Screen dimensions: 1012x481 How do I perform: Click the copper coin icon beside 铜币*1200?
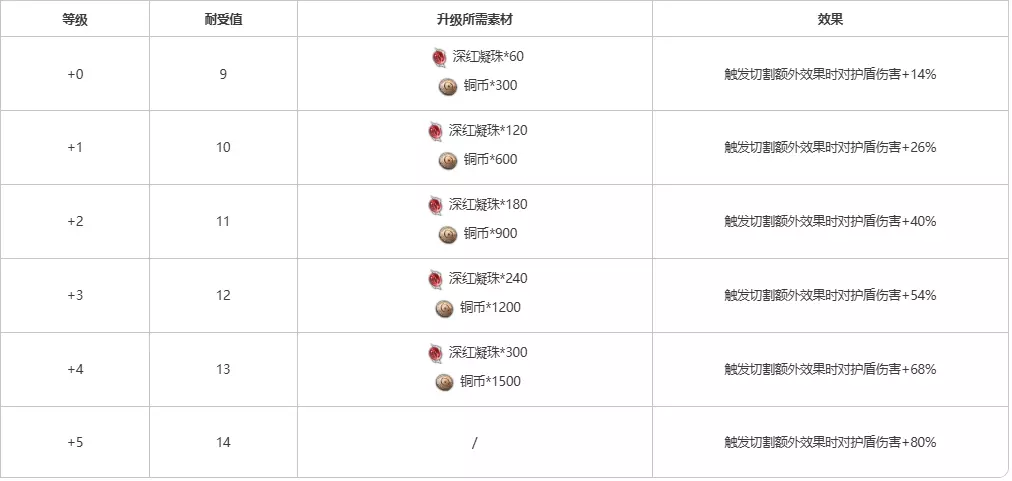445,308
